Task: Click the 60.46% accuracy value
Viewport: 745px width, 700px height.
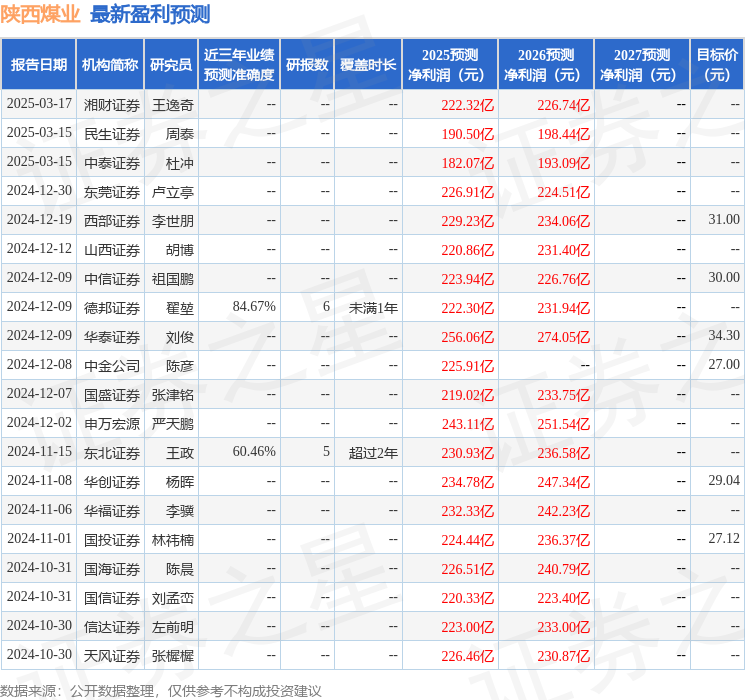Action: tap(254, 451)
